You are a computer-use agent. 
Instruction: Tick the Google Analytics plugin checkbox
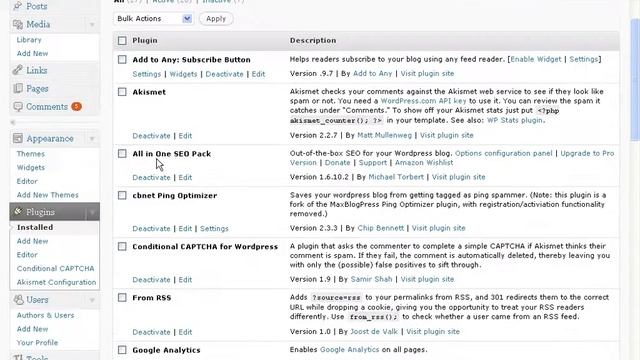click(122, 350)
